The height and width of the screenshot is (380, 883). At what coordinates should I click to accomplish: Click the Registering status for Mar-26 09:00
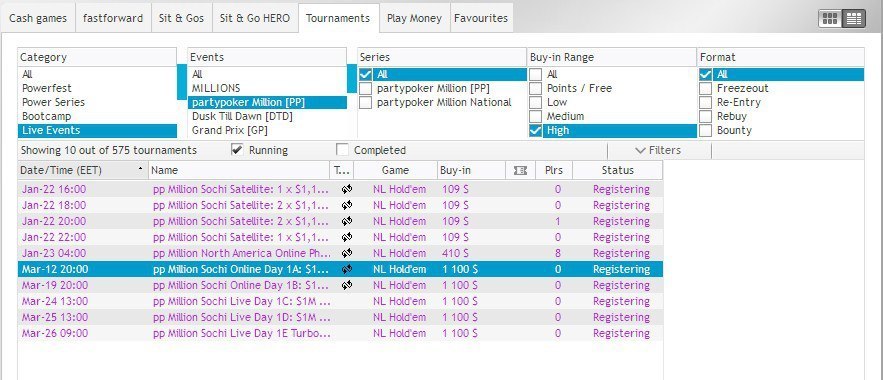621,333
